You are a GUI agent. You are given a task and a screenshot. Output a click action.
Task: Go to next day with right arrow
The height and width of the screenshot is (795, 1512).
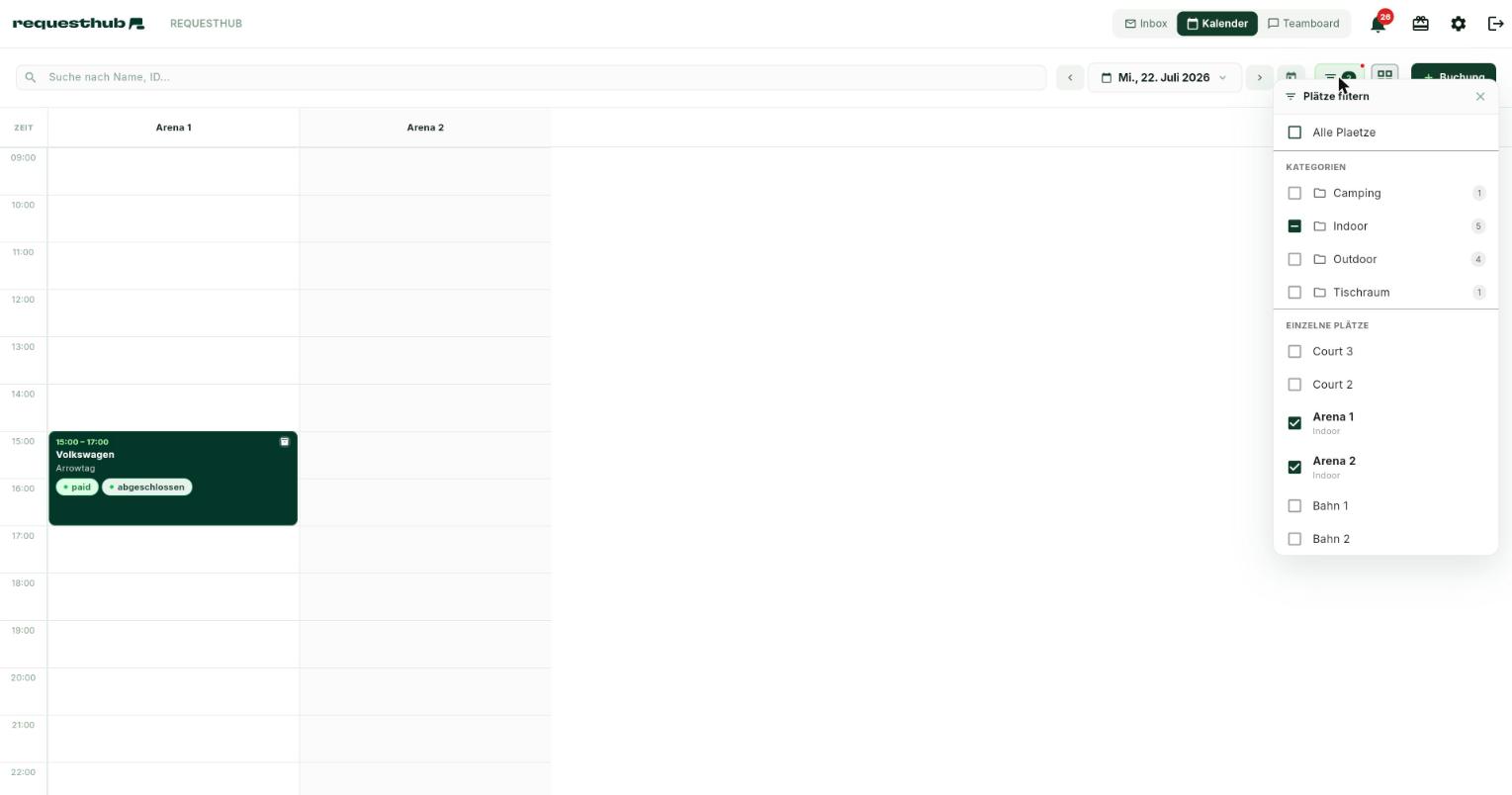point(1259,77)
